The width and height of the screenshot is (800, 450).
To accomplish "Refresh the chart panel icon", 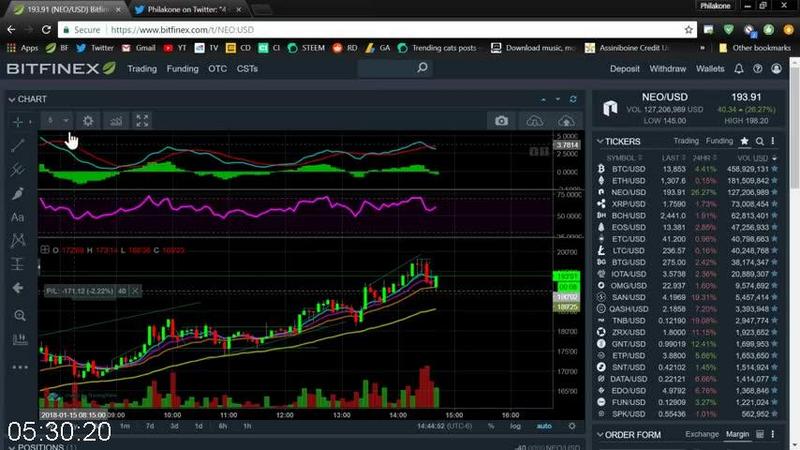I will pyautogui.click(x=573, y=99).
